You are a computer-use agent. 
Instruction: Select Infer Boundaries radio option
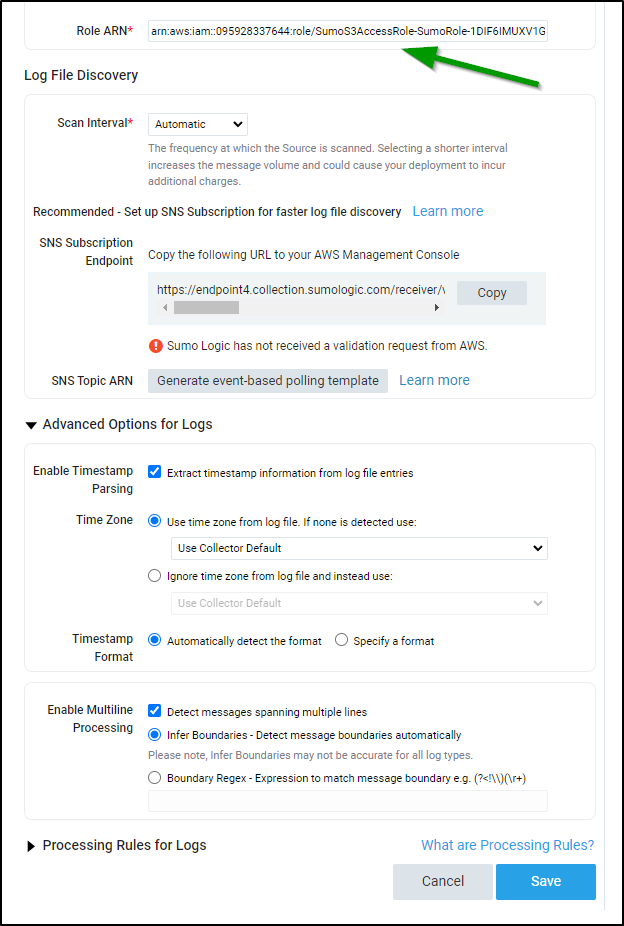point(155,735)
